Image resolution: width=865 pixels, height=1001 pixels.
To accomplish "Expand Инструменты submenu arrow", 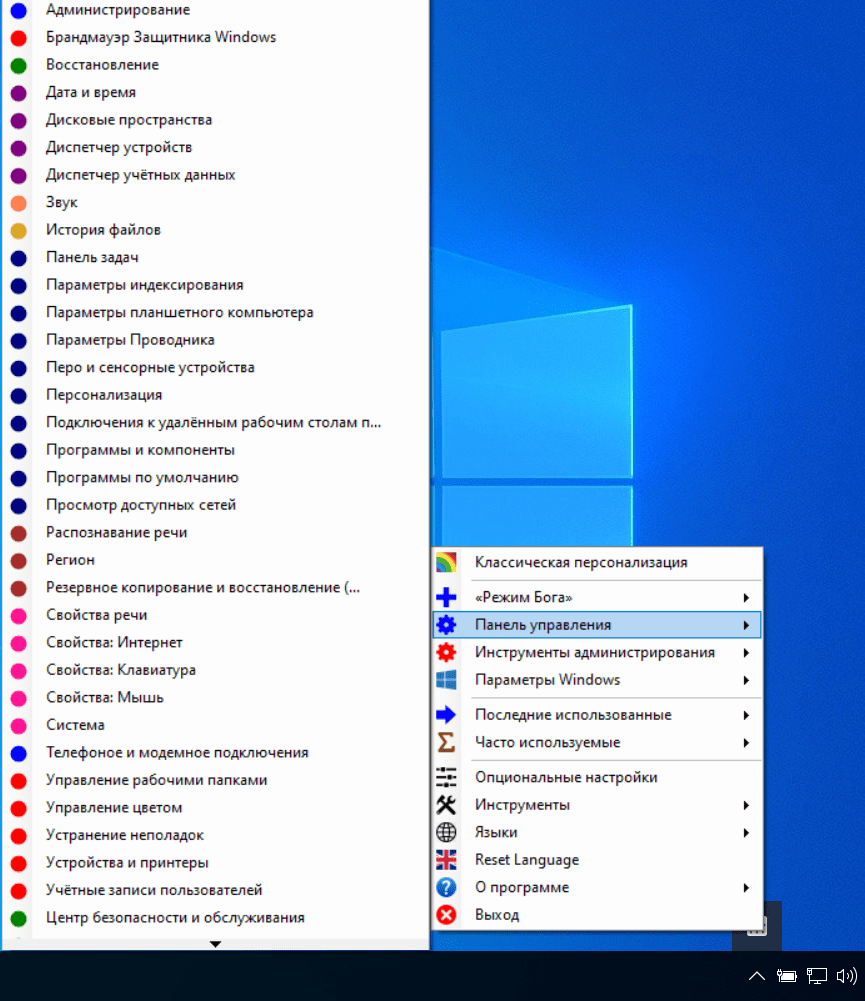I will [746, 805].
